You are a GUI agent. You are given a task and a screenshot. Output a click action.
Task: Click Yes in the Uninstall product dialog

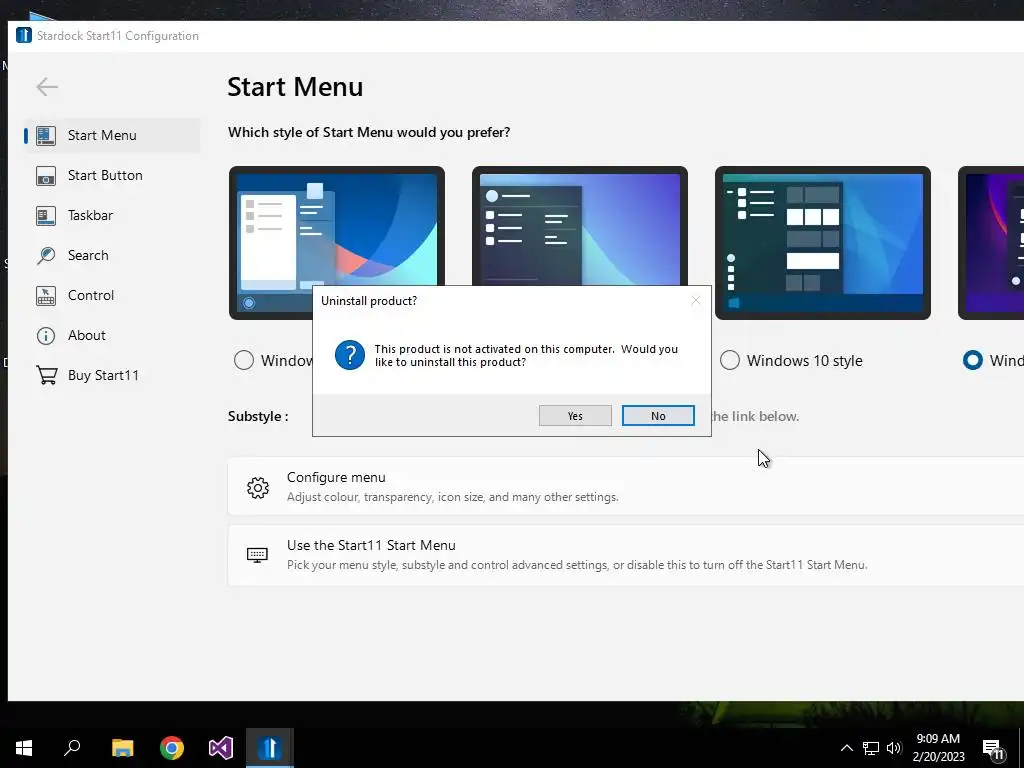575,416
